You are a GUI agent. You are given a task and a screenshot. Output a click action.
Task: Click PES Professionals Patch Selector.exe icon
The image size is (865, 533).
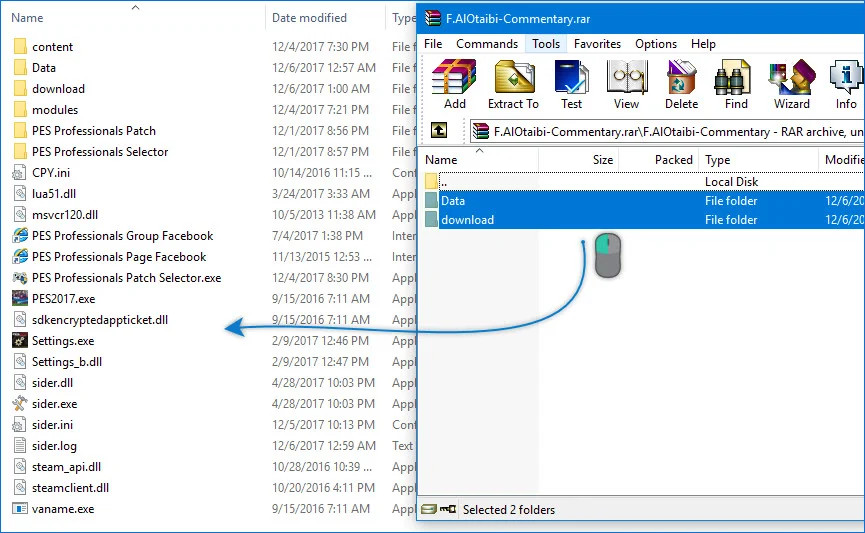pos(20,278)
